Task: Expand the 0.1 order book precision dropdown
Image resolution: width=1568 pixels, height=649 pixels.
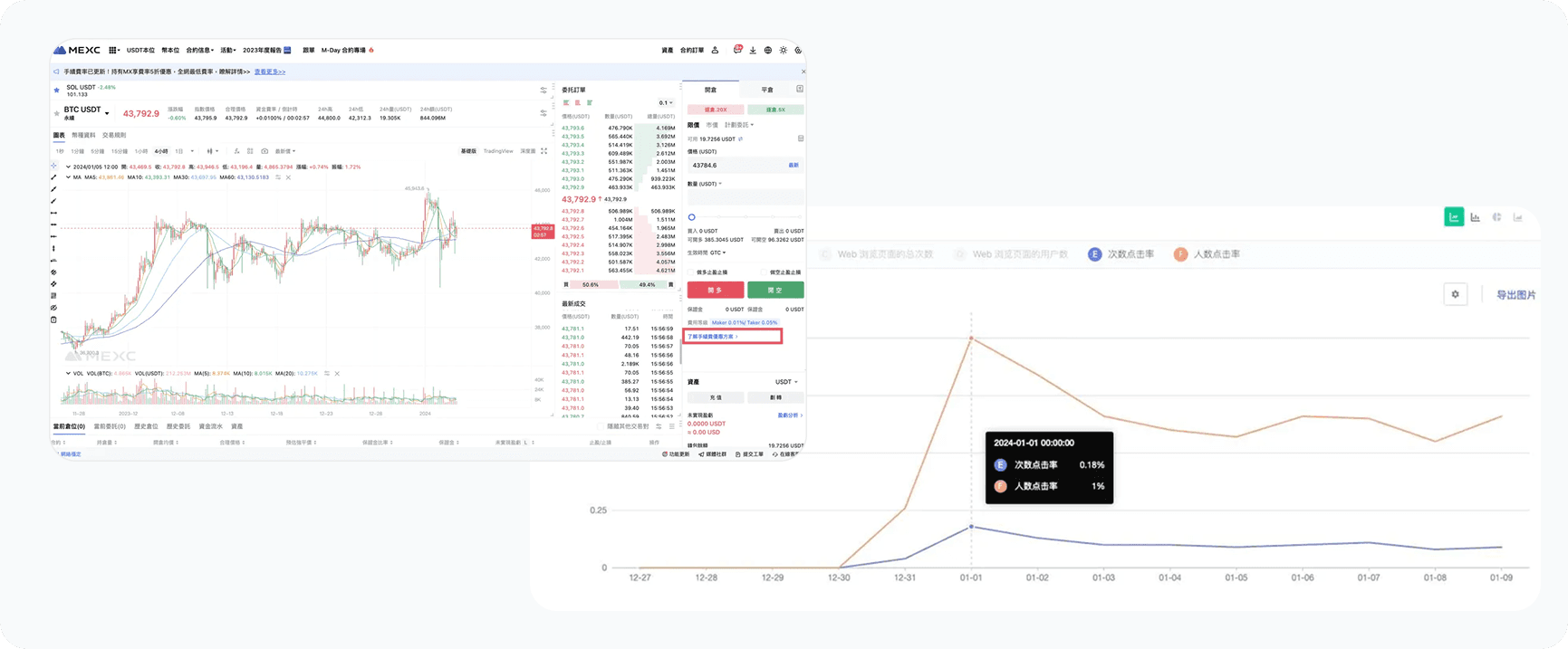Action: tap(666, 103)
